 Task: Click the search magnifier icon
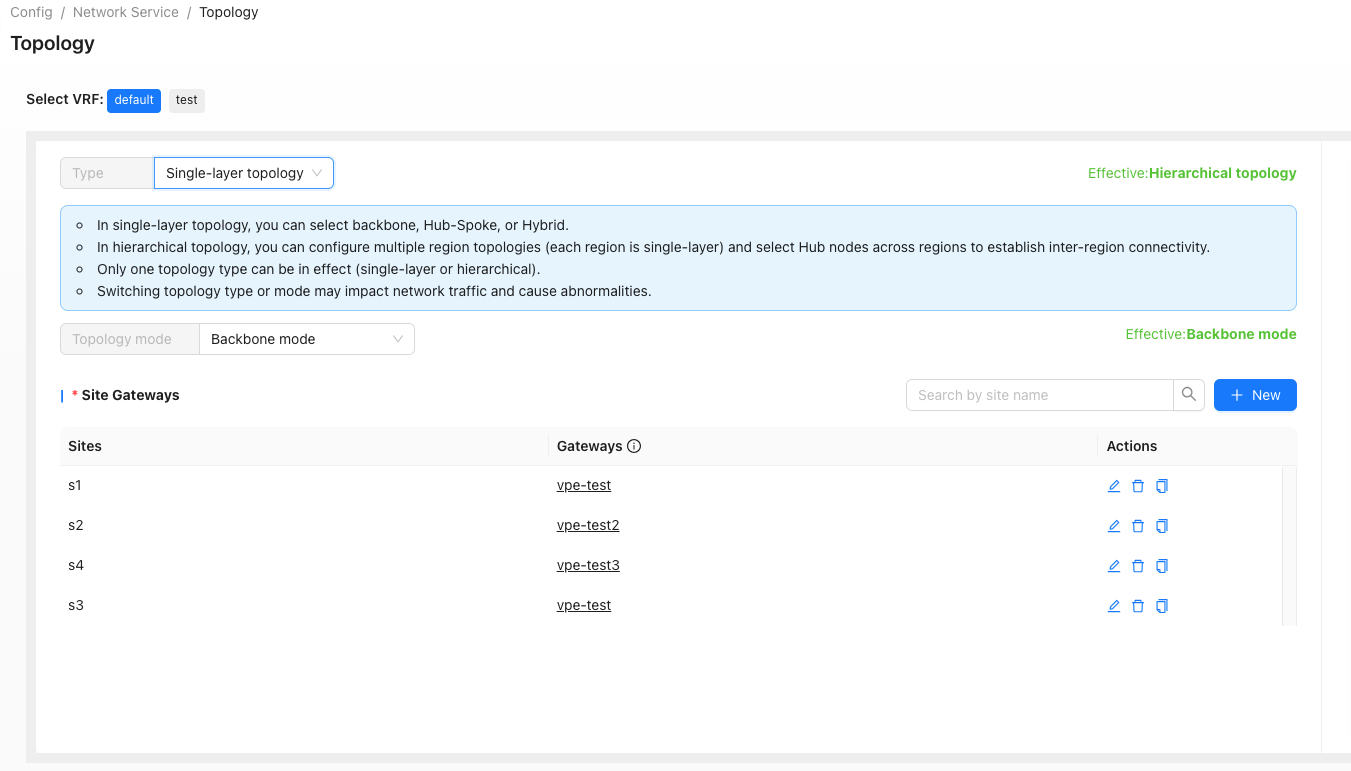[1189, 395]
